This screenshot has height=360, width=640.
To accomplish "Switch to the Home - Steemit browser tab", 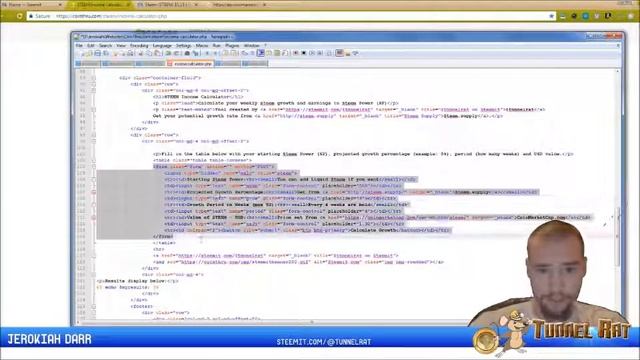I will 32,4.
